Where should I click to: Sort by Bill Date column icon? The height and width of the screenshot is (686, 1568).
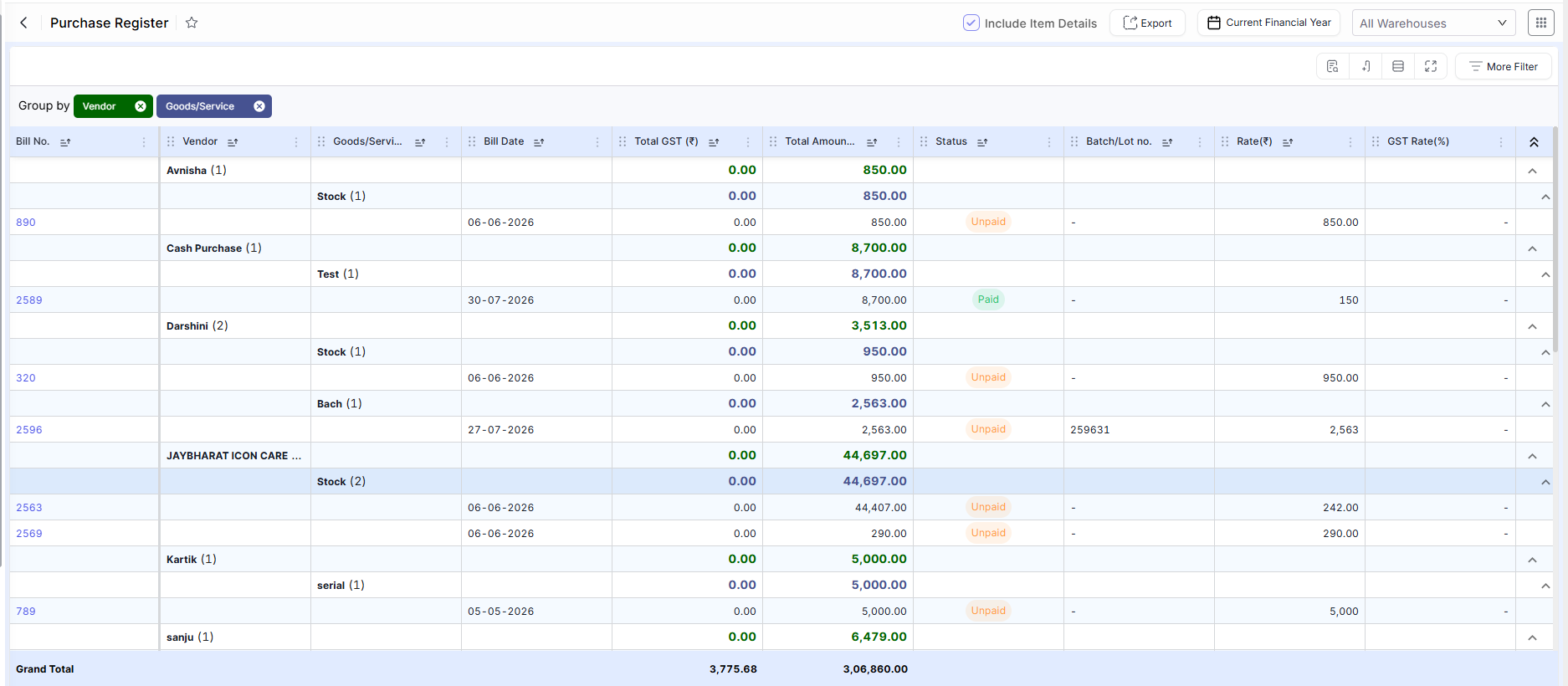pyautogui.click(x=539, y=142)
